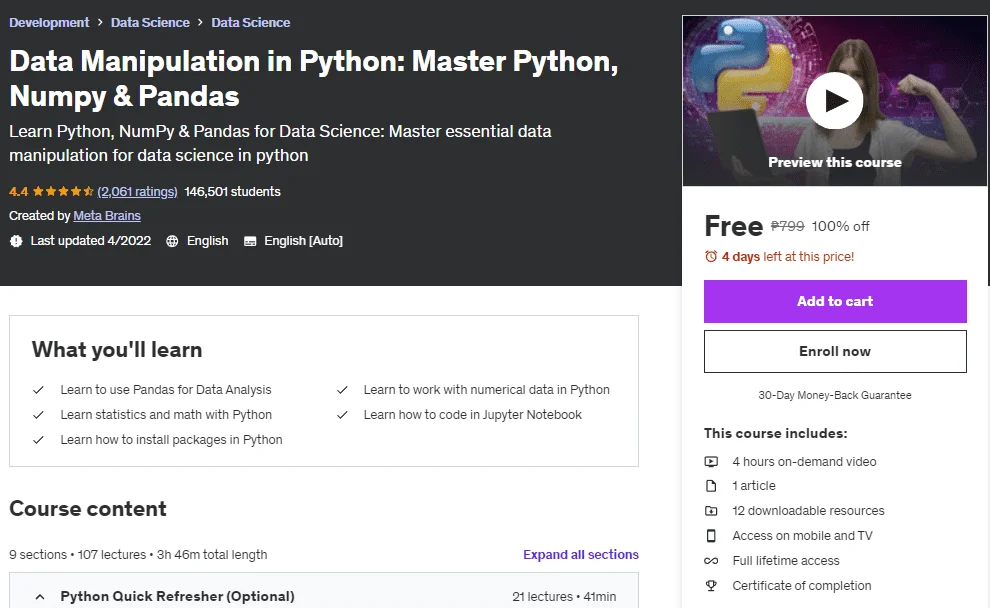Screen dimensions: 990x608
Task: Click the 4 days left at this price text
Action: click(787, 256)
